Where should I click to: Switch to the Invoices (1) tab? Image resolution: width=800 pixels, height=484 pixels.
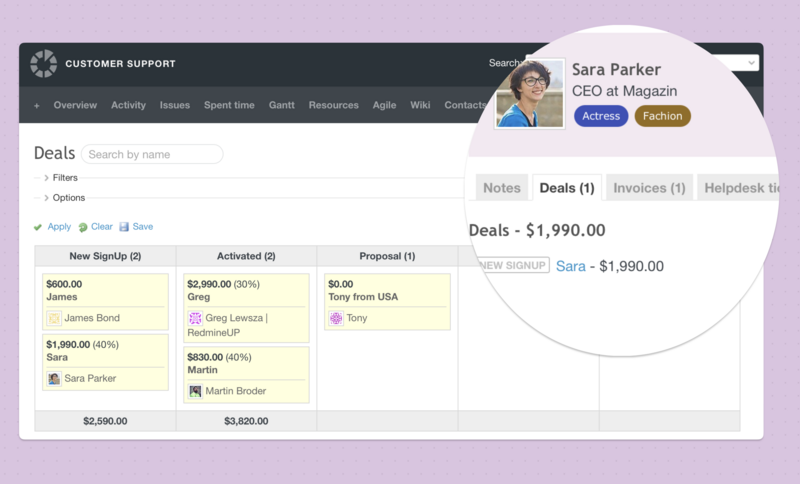(649, 188)
